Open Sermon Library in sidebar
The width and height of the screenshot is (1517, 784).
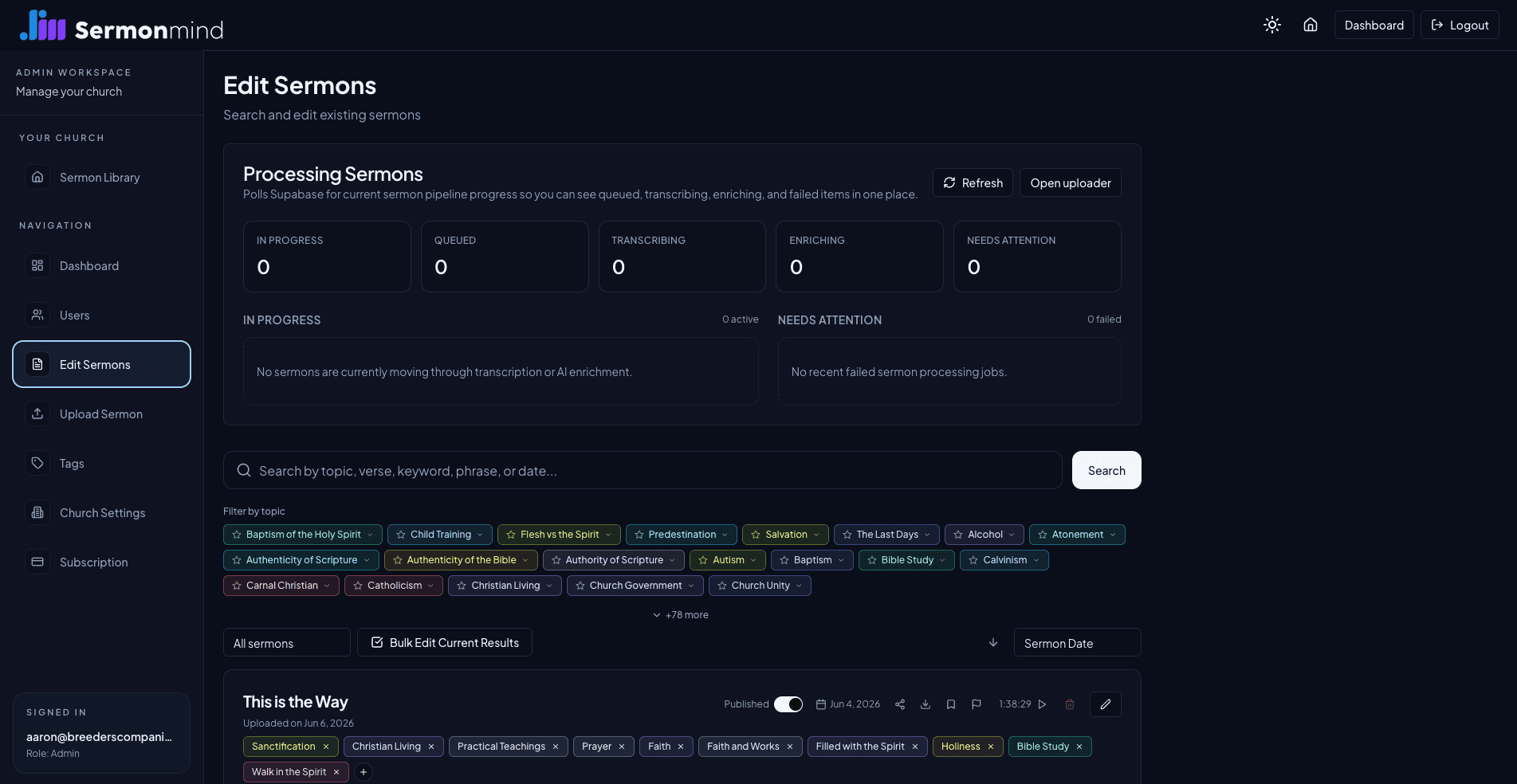coord(101,177)
